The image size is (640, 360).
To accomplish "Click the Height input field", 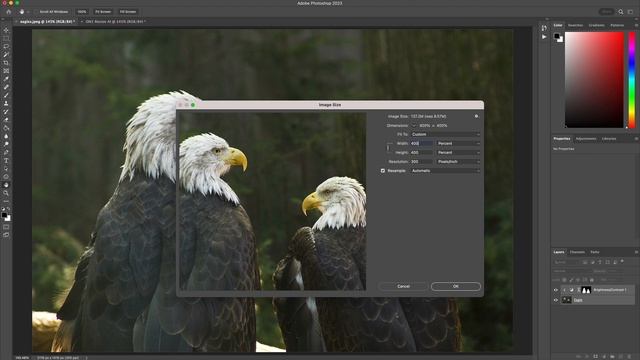I will 422,152.
